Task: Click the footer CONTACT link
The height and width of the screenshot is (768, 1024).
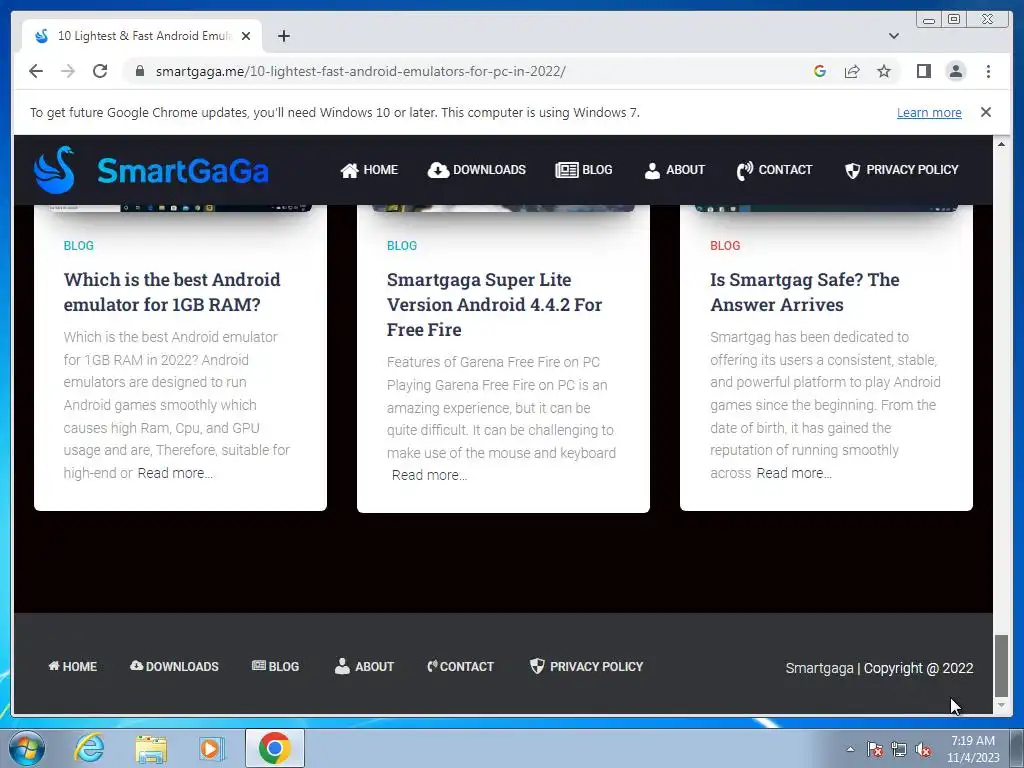Action: 460,666
